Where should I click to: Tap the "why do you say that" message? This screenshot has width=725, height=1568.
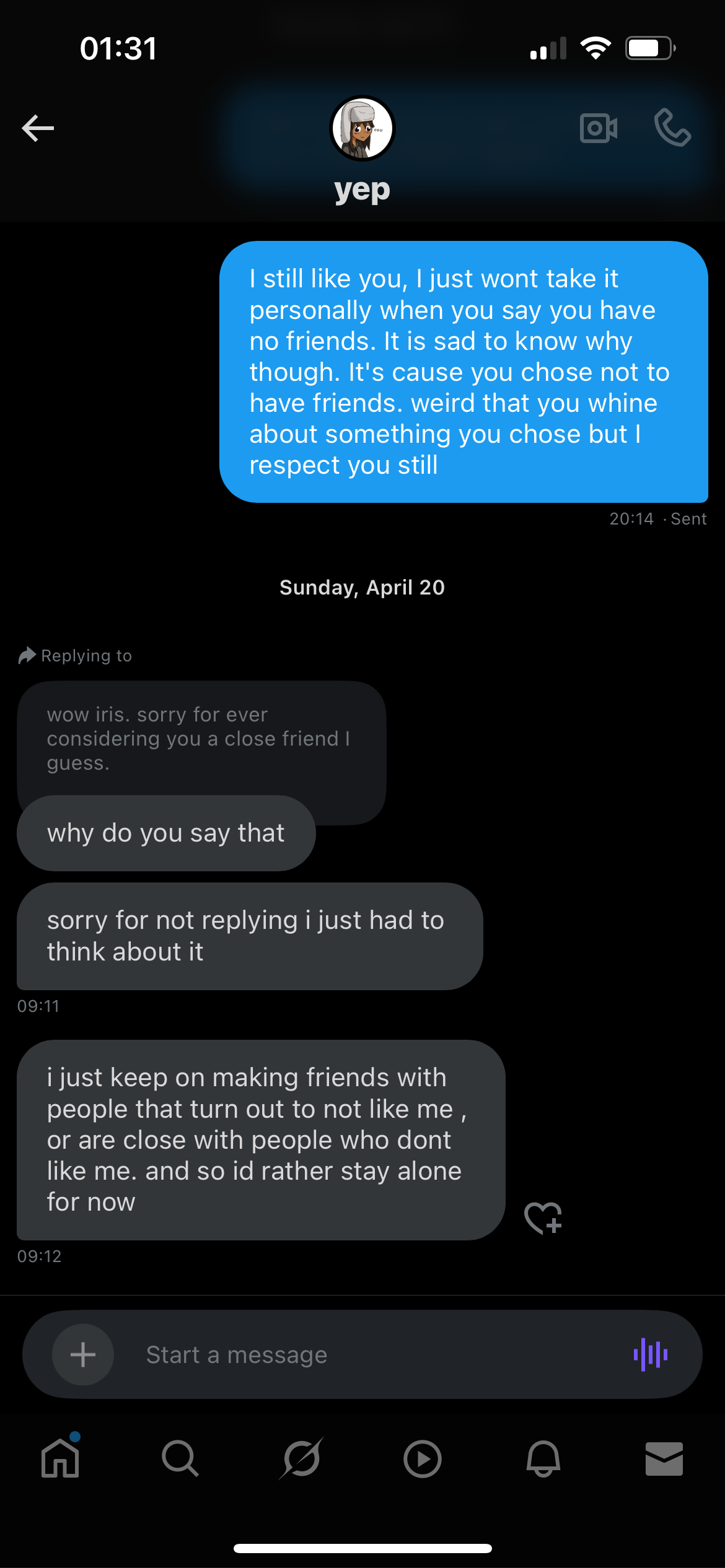click(x=166, y=833)
